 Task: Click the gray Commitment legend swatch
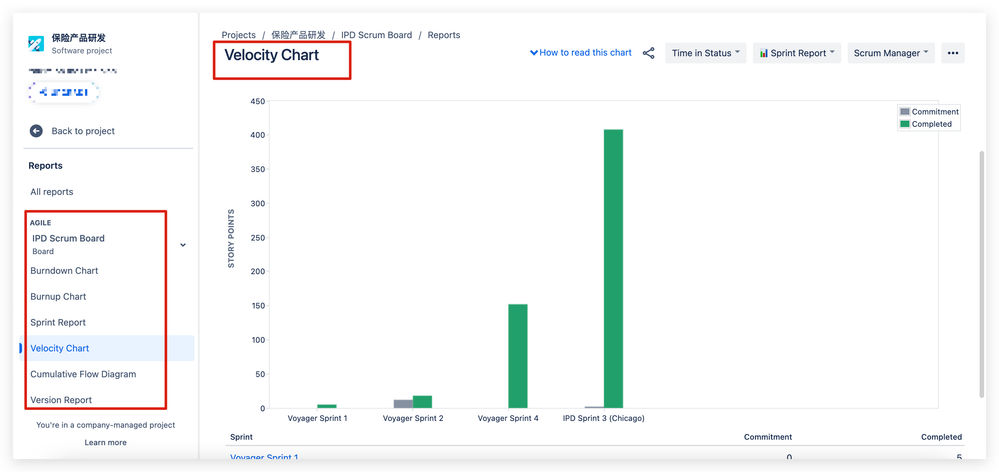[x=904, y=111]
